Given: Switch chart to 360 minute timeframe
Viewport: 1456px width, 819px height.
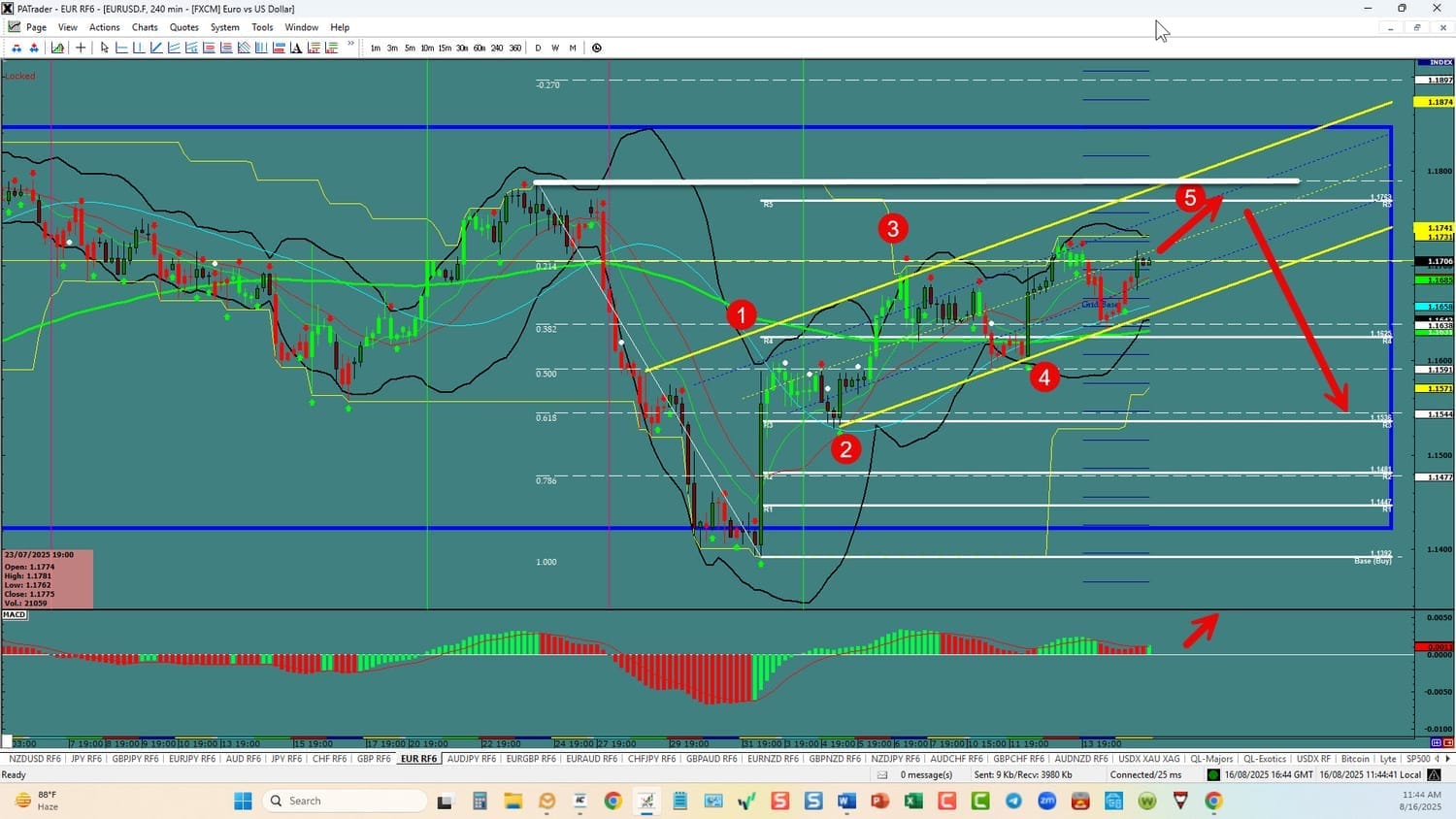Looking at the screenshot, I should point(514,48).
